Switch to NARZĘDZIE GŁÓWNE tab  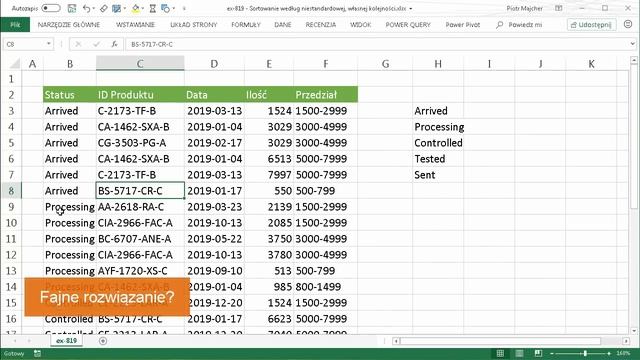[x=69, y=24]
